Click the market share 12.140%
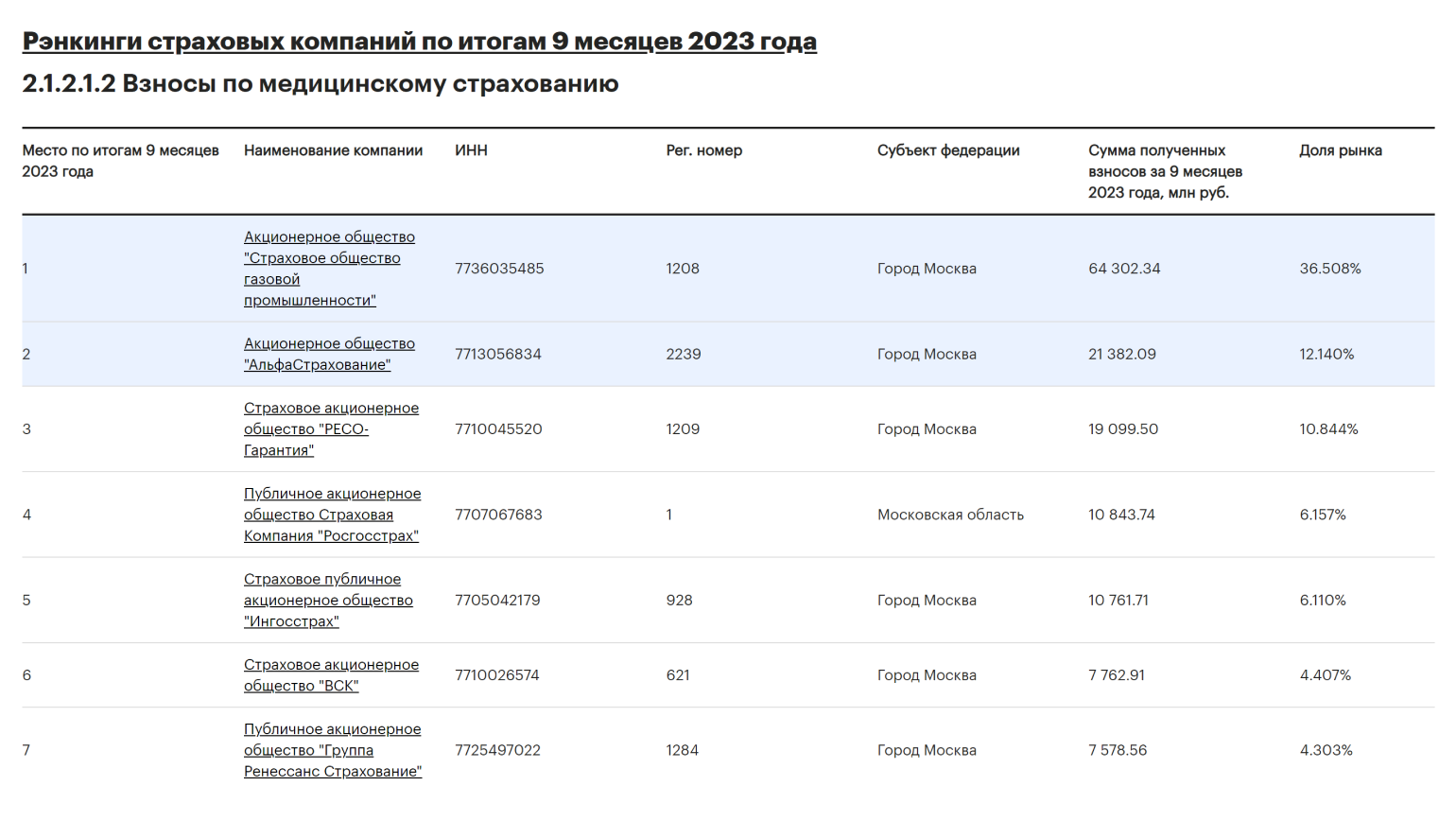This screenshot has width=1456, height=821. click(x=1326, y=354)
